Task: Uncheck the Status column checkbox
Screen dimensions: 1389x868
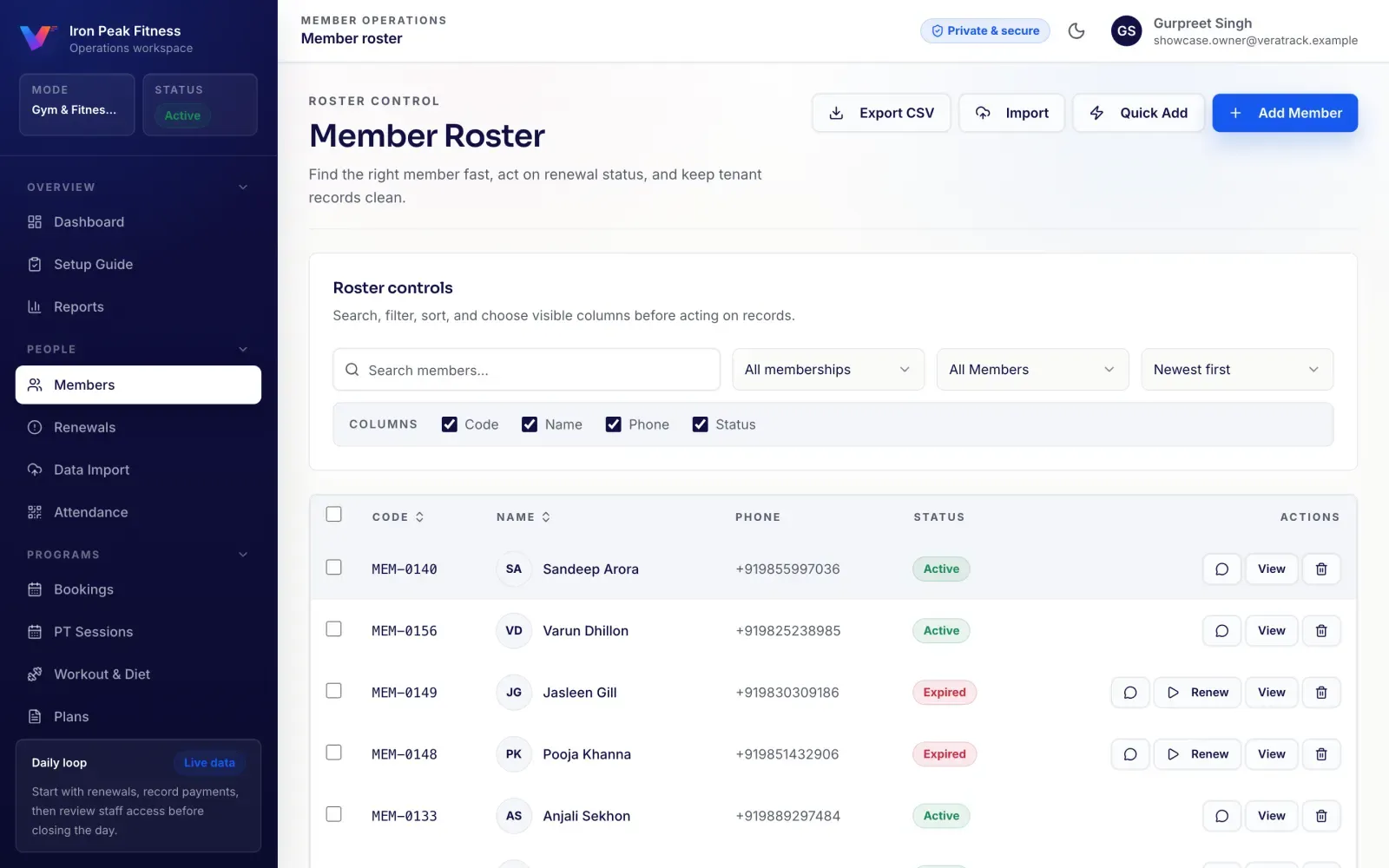Action: [x=700, y=424]
